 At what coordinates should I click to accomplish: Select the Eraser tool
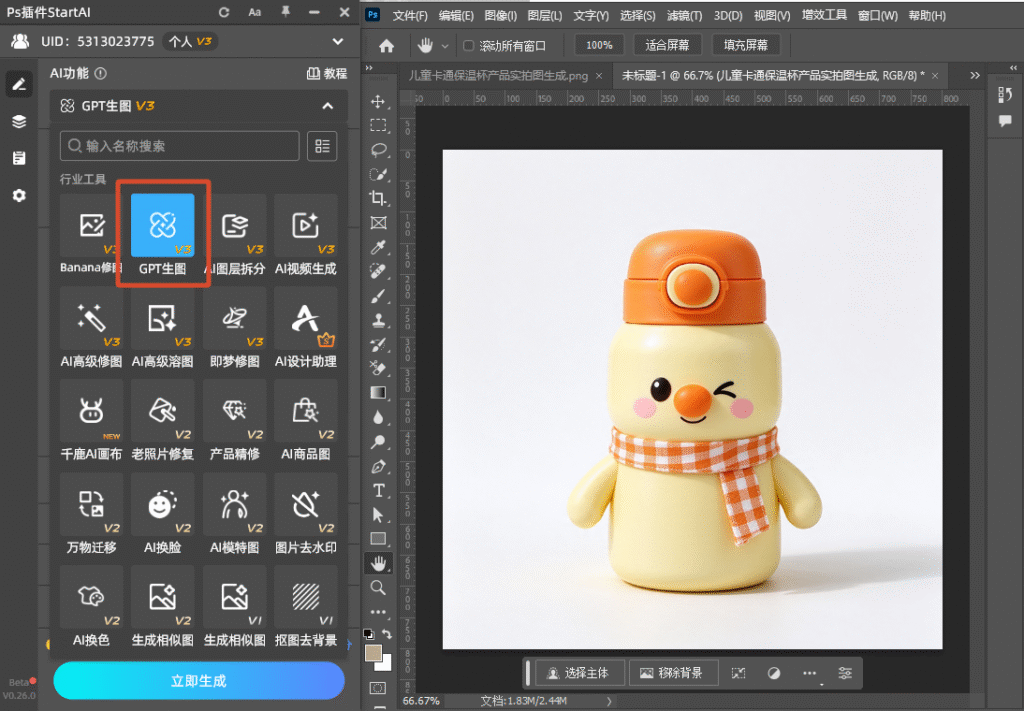pos(378,368)
